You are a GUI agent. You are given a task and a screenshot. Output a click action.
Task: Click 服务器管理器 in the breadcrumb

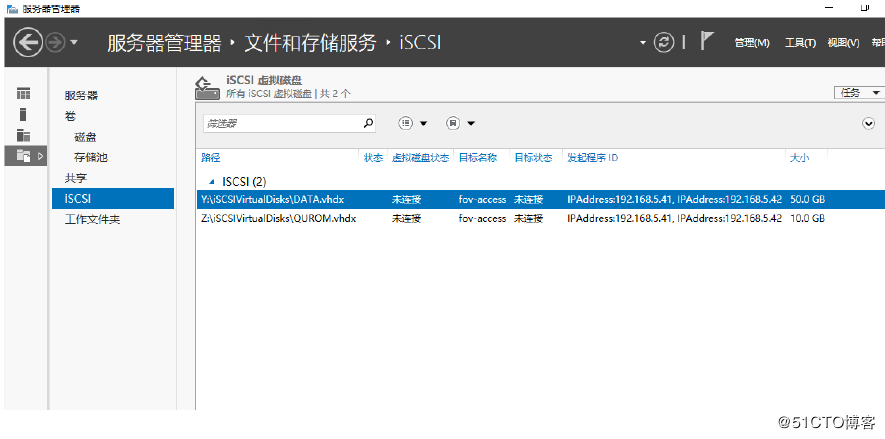[x=164, y=43]
